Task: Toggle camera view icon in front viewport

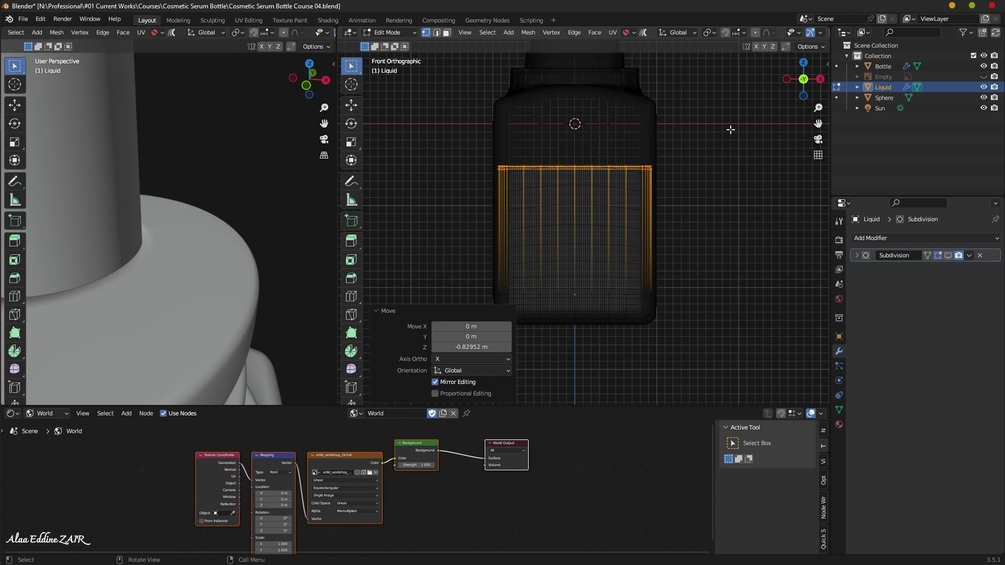Action: (818, 139)
